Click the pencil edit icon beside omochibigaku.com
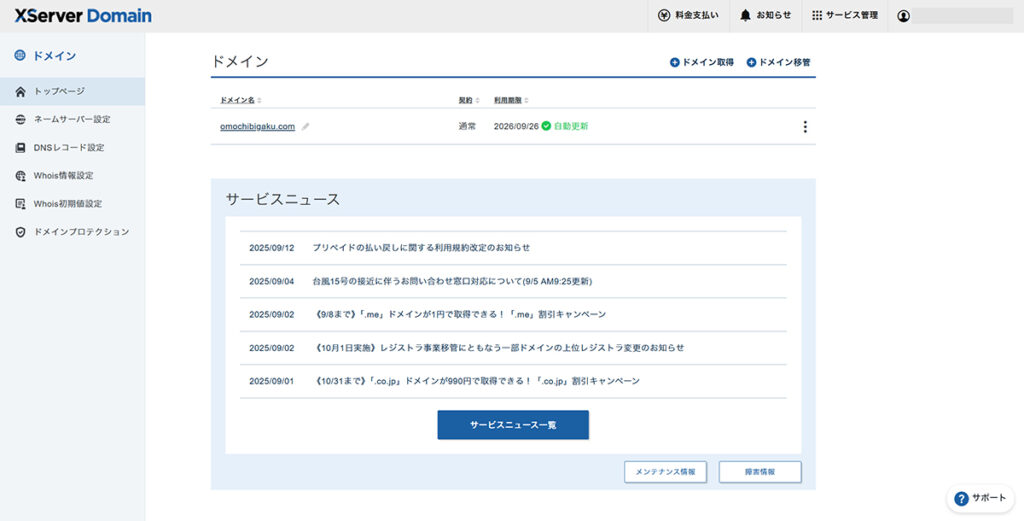Image resolution: width=1024 pixels, height=521 pixels. point(306,127)
